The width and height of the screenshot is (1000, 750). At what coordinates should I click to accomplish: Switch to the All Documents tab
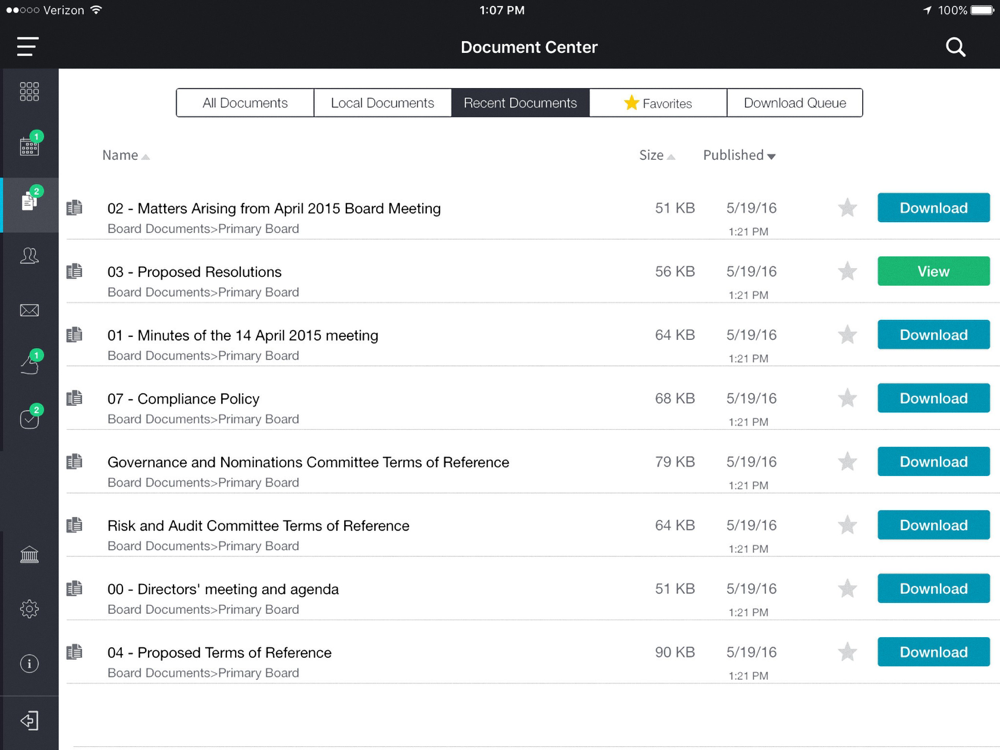245,103
